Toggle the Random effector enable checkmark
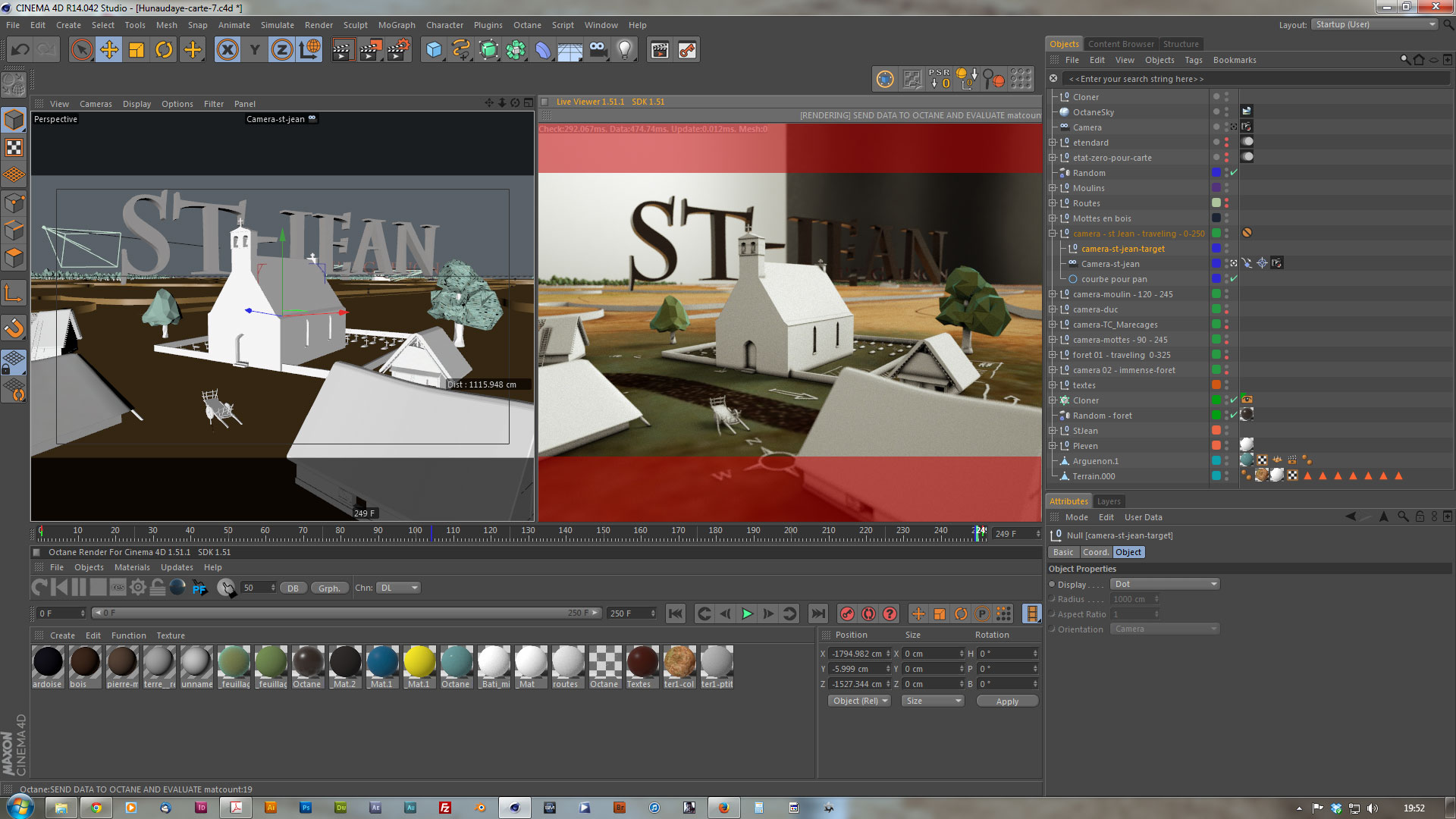The image size is (1456, 819). click(1234, 173)
